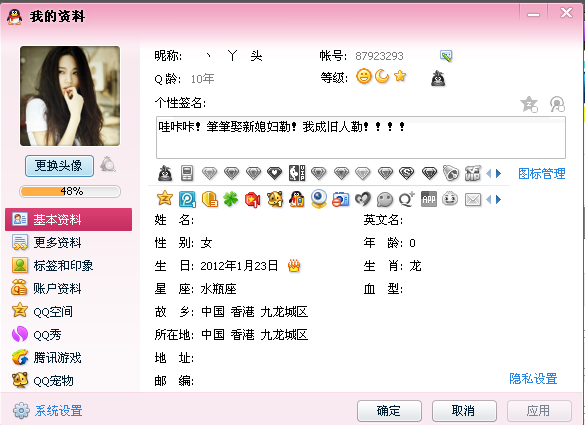Click the 更换头像 button
The height and width of the screenshot is (425, 585).
tap(59, 166)
